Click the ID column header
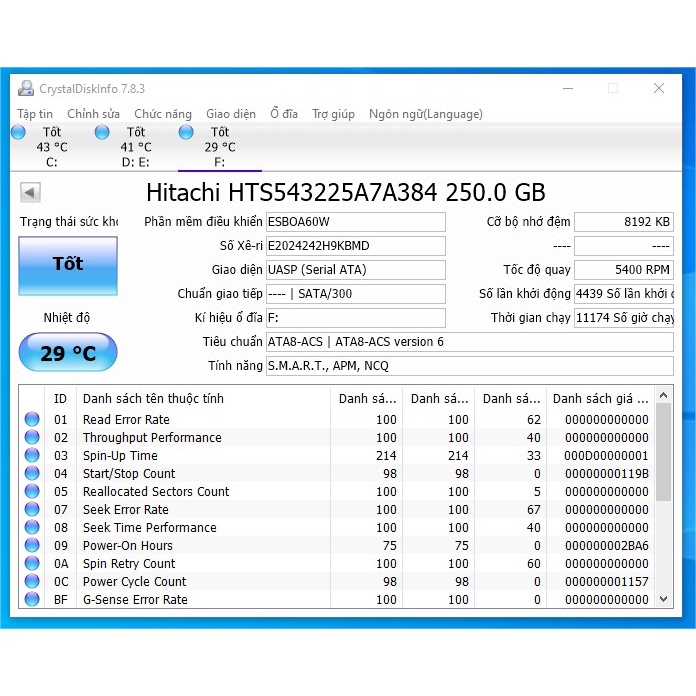The image size is (696, 696). click(x=60, y=399)
